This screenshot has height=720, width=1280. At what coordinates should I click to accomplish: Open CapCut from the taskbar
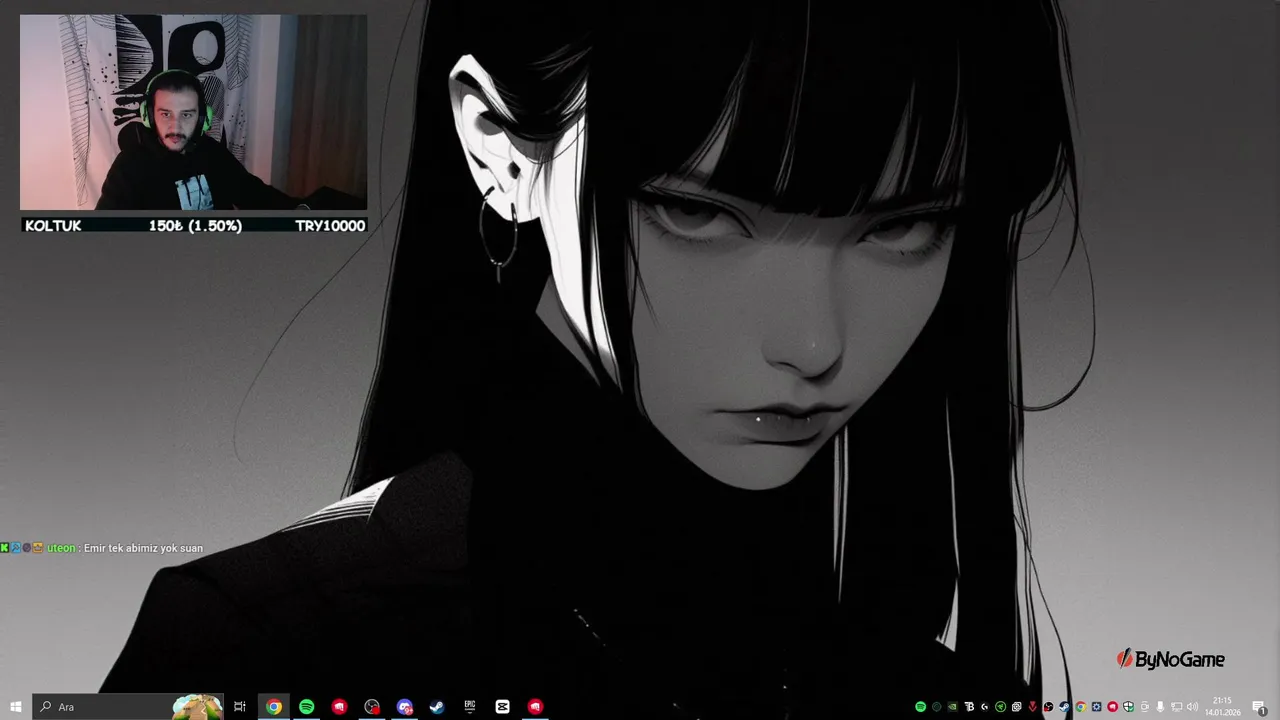point(502,707)
